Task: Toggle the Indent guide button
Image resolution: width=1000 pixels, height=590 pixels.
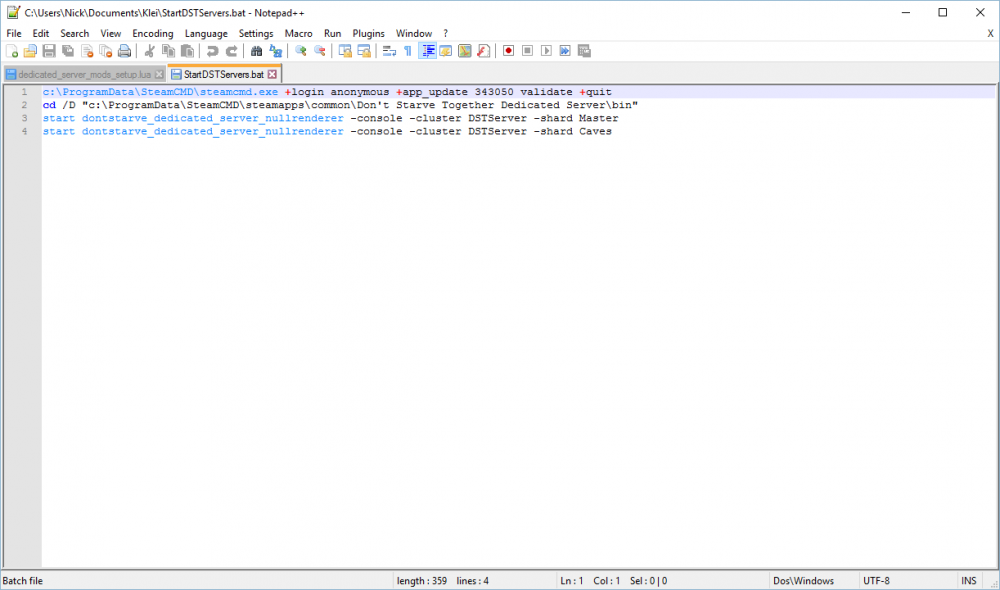Action: (x=427, y=51)
